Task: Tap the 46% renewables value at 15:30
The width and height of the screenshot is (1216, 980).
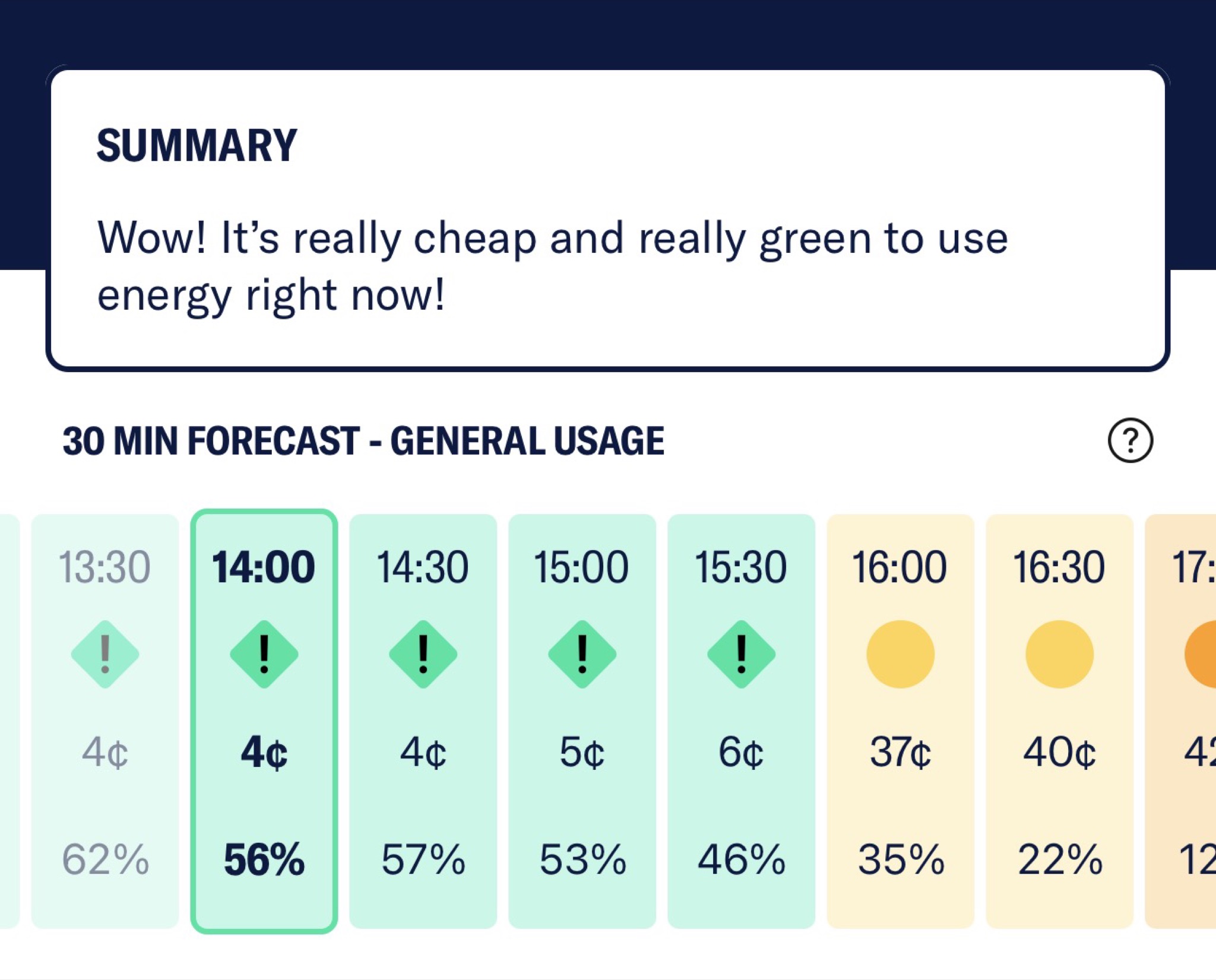Action: (742, 860)
